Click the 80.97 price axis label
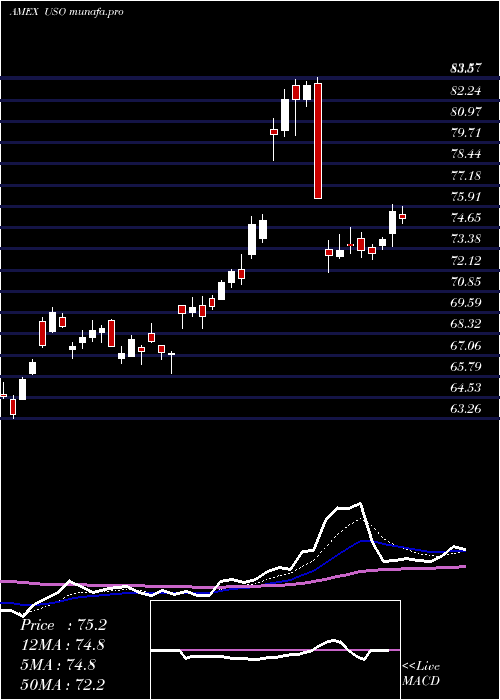The height and width of the screenshot is (700, 500). 466,112
